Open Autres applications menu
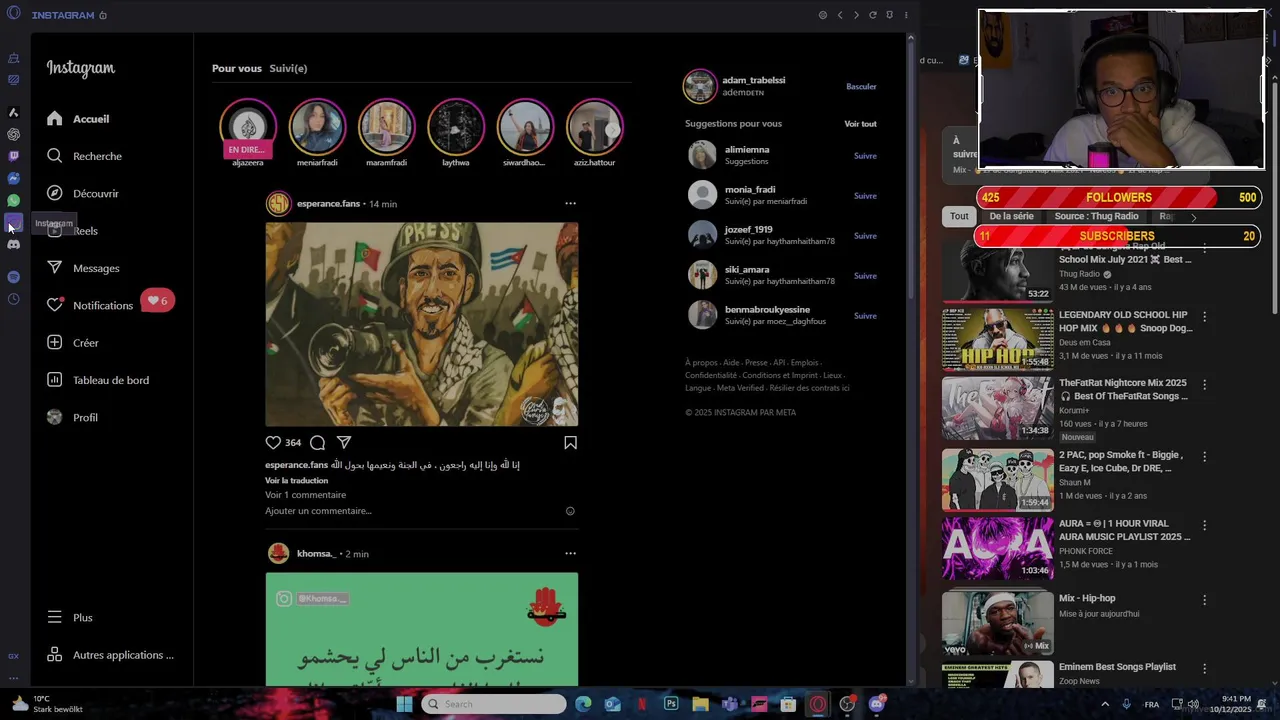 (110, 655)
